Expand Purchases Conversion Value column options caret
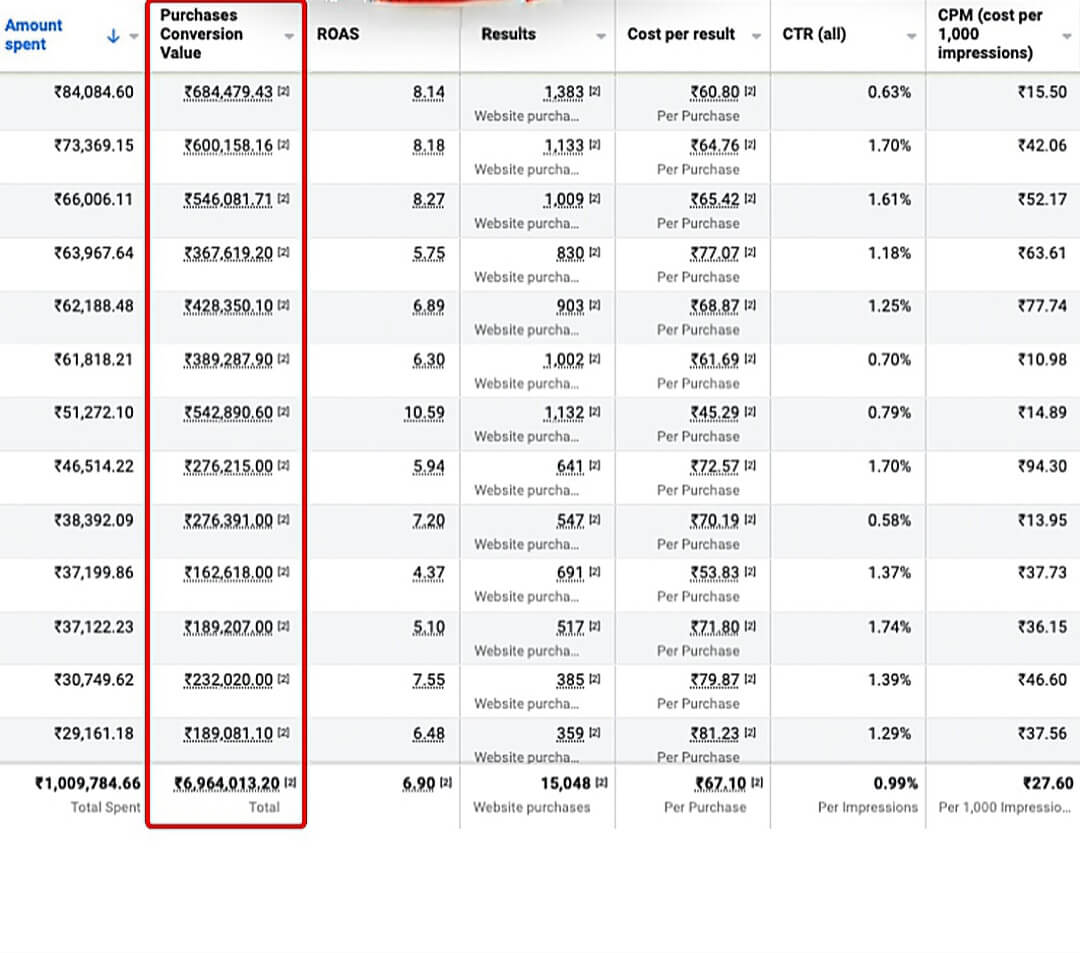Viewport: 1080px width, 953px height. pos(289,36)
